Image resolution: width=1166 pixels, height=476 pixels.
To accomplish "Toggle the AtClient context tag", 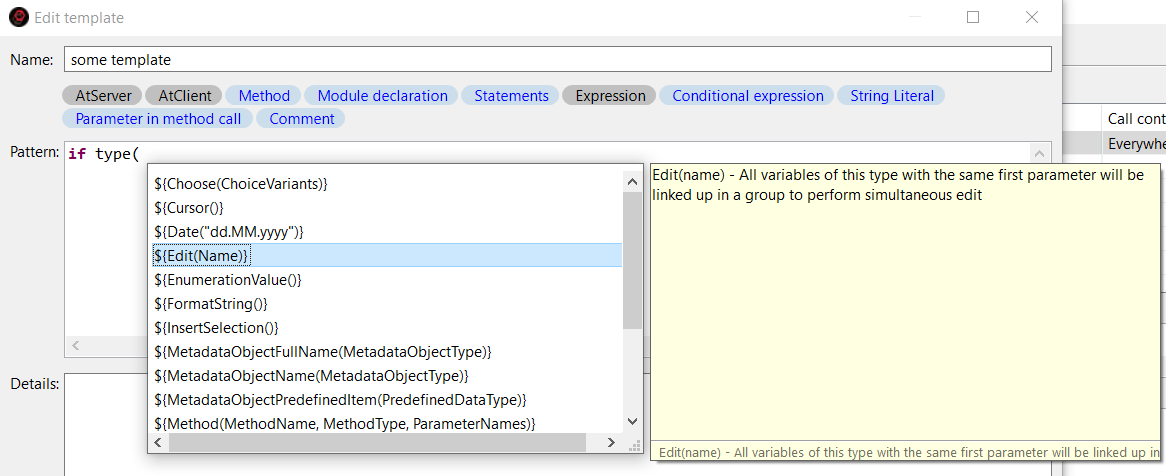I will (x=184, y=96).
